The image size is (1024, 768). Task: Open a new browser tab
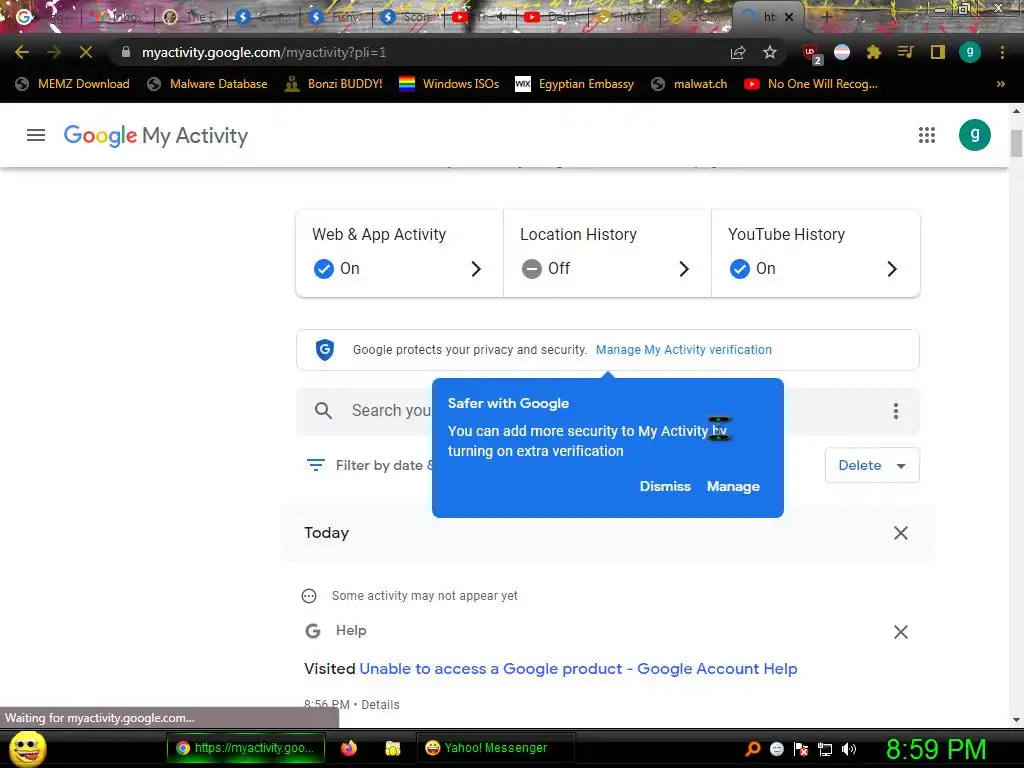click(x=826, y=17)
